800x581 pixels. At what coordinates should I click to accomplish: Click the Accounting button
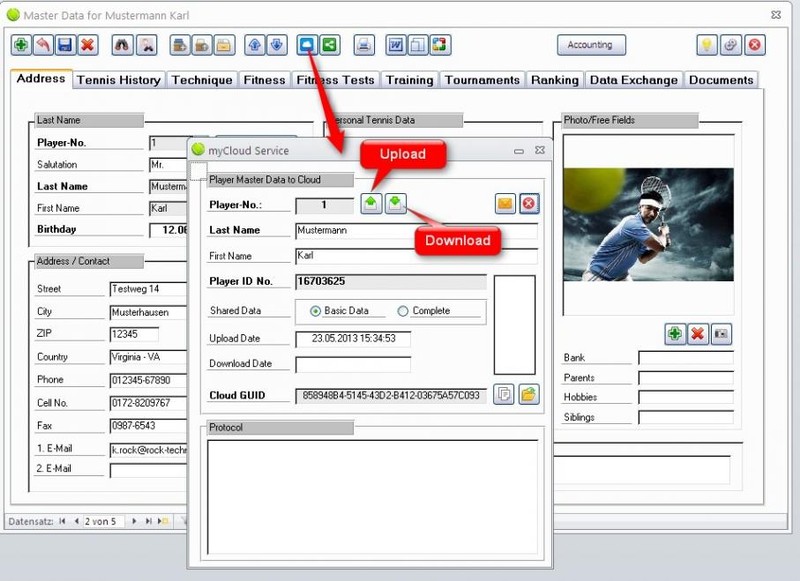(x=590, y=45)
